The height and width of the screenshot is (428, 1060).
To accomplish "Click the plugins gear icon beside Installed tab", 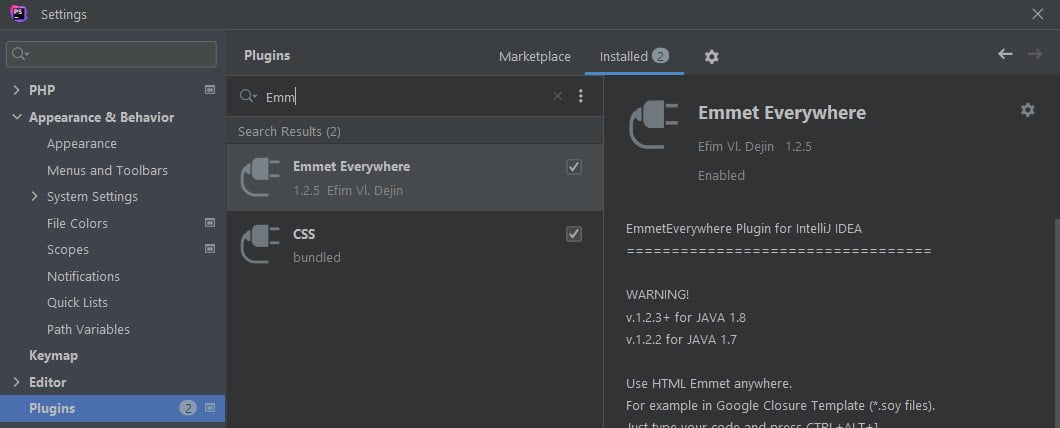I will coord(711,57).
